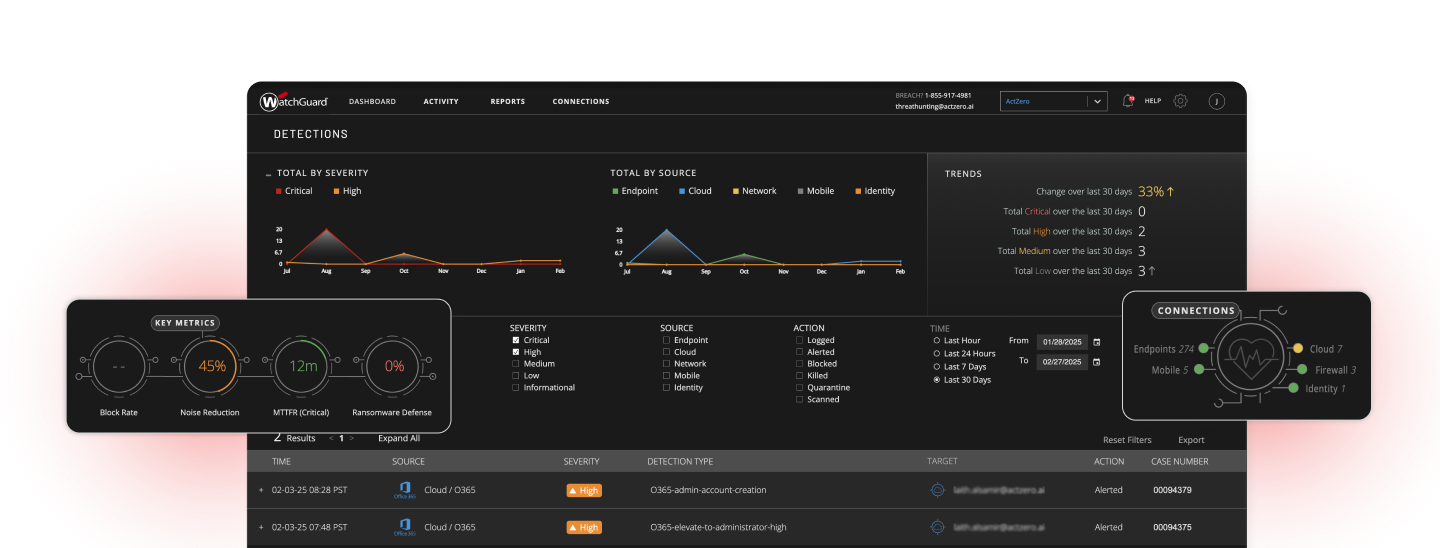Click Reset Filters
This screenshot has width=1440, height=548.
[1127, 440]
